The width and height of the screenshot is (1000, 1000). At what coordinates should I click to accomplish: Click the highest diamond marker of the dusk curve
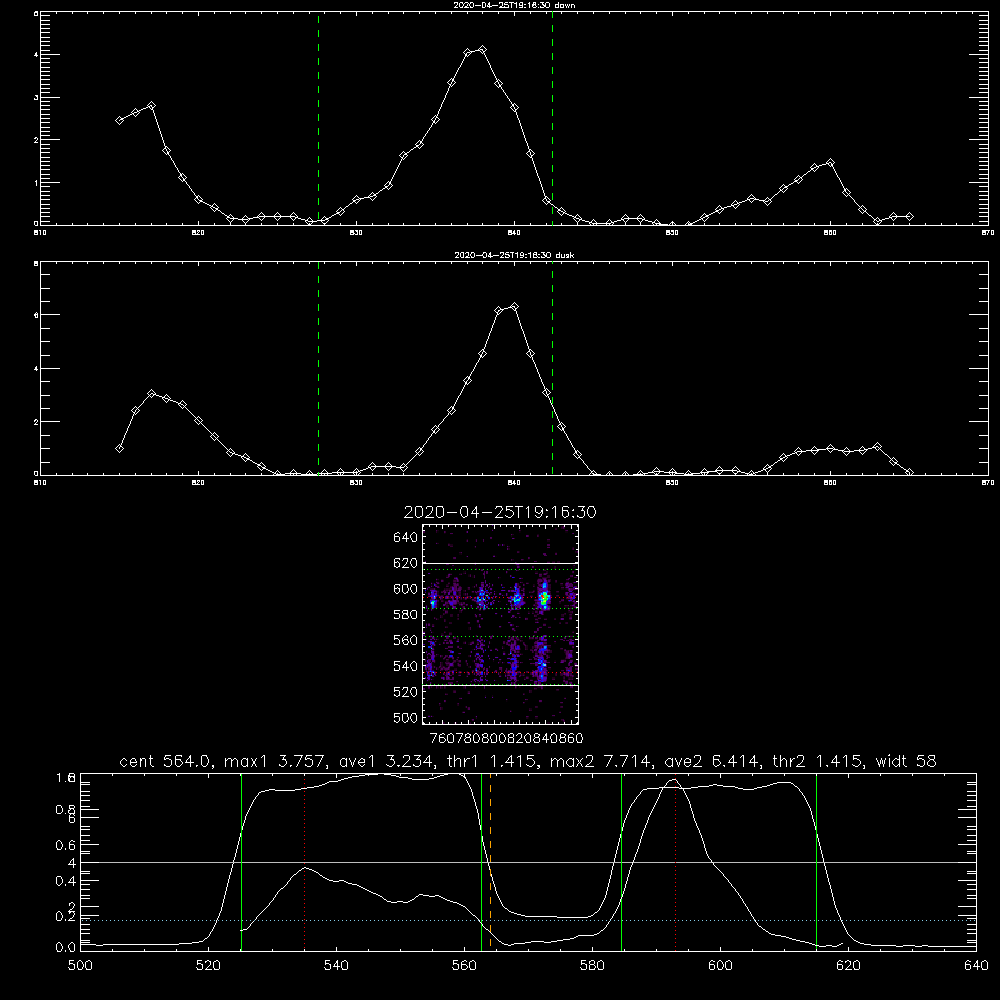[x=515, y=307]
